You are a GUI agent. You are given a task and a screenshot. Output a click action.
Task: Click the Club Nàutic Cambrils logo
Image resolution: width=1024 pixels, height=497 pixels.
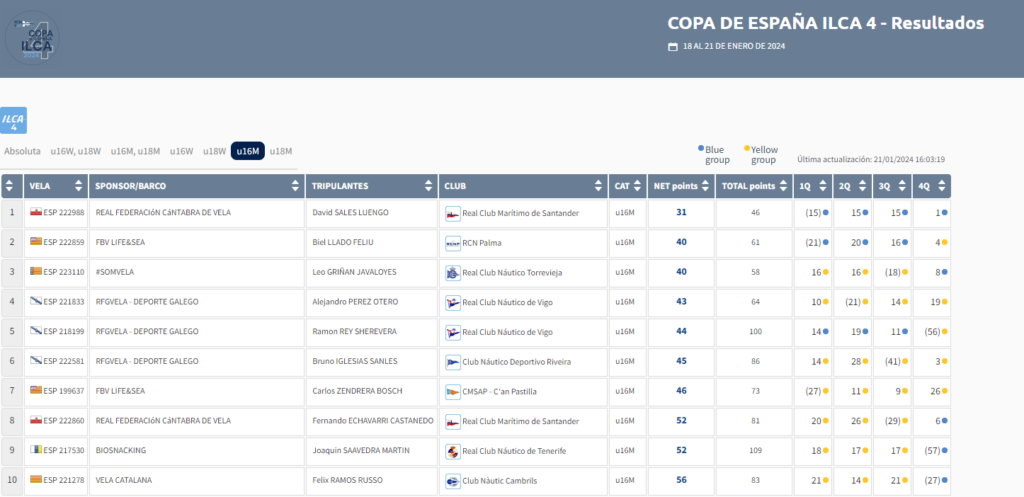[x=452, y=481]
